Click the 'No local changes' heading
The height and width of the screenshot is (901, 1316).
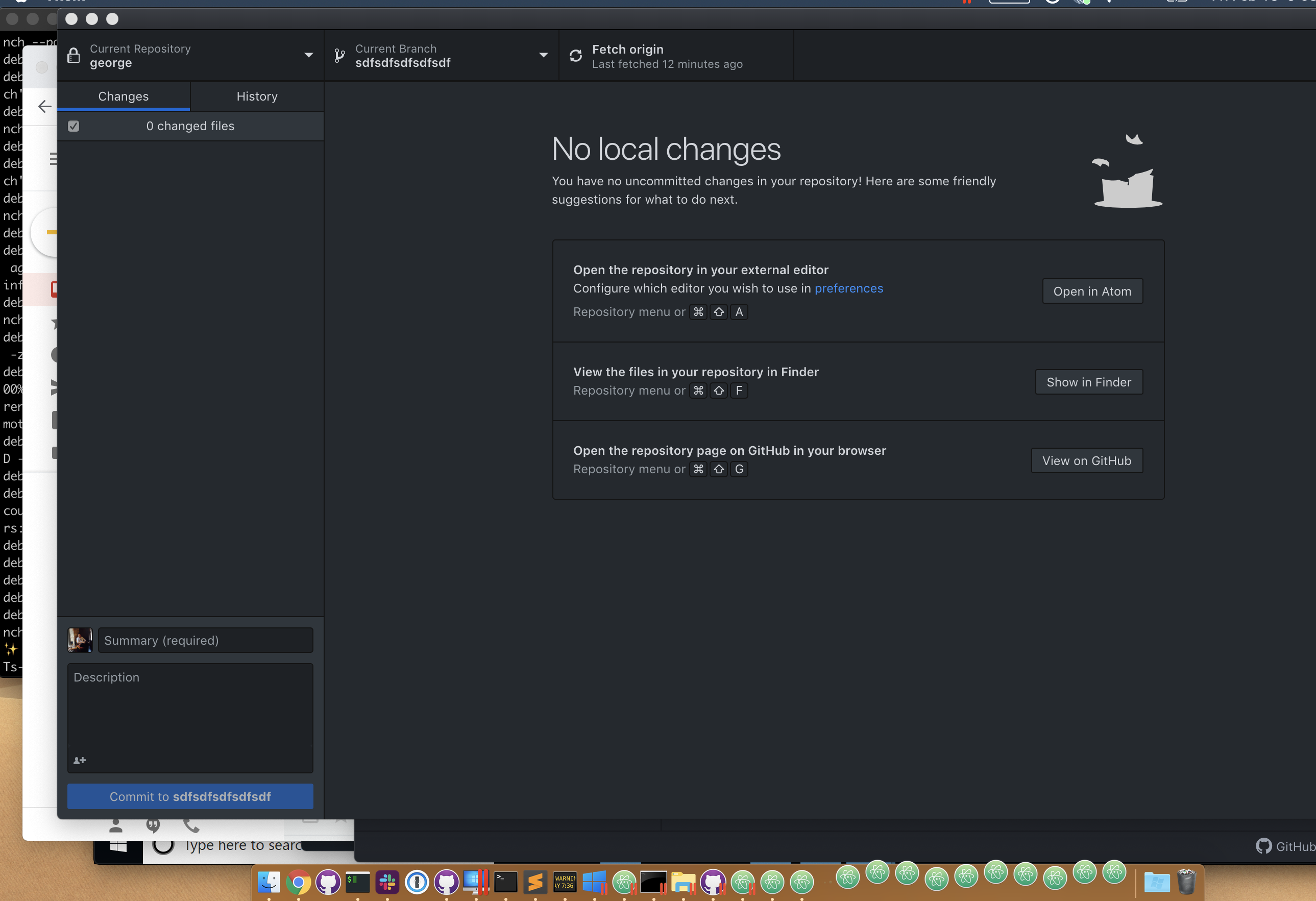(667, 149)
